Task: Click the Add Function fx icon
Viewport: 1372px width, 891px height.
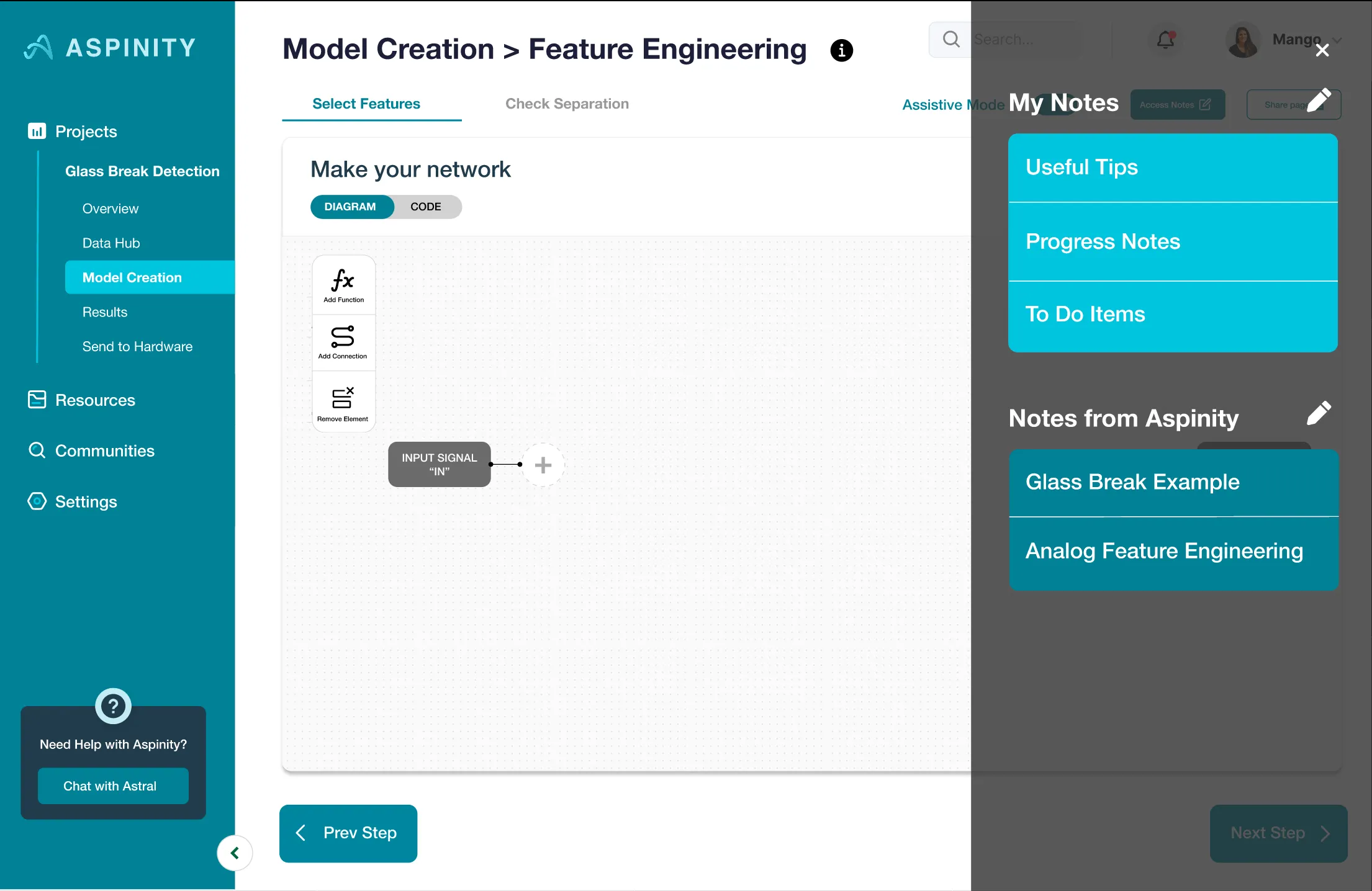Action: 343,281
